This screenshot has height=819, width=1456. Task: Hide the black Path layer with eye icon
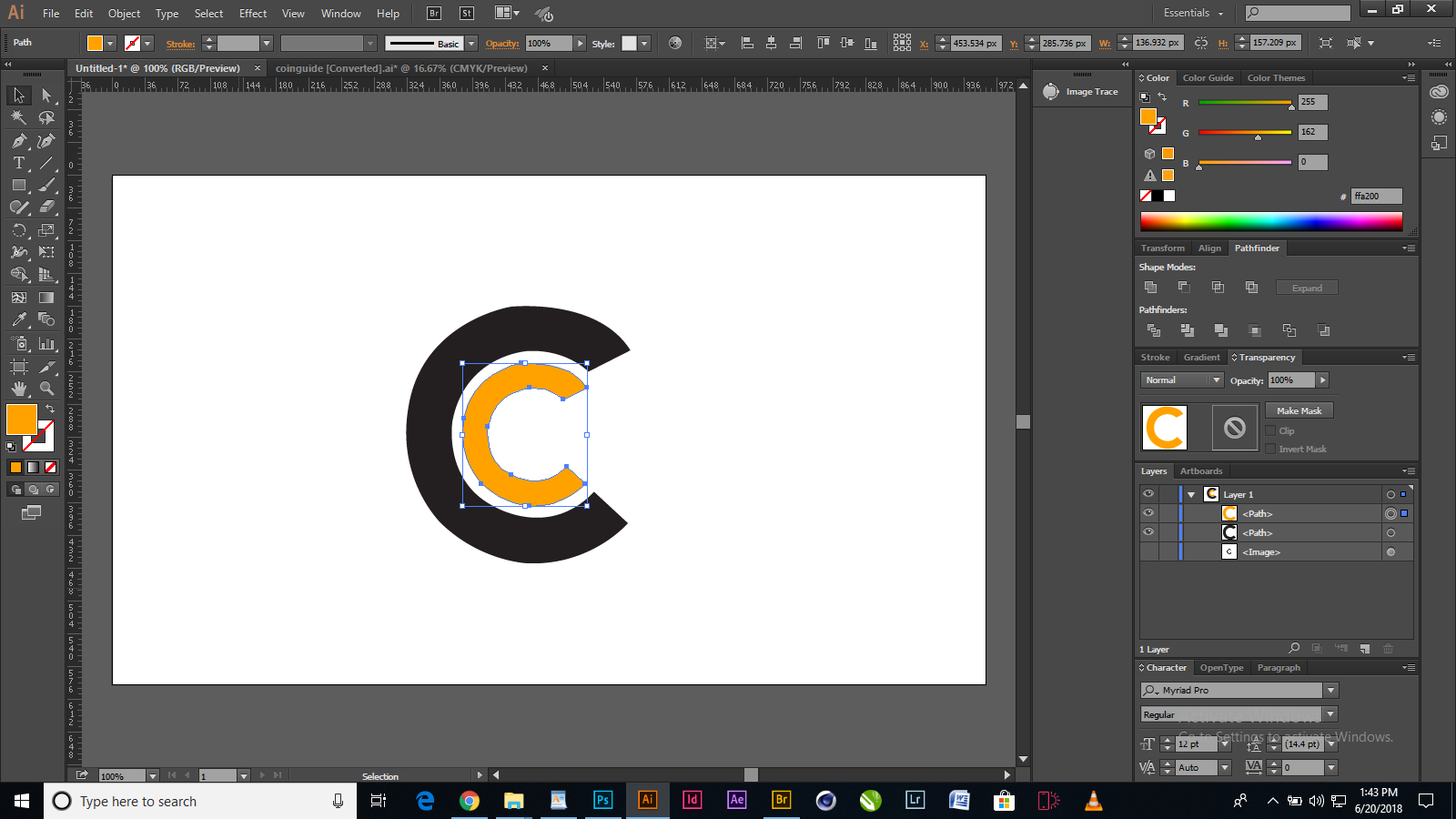point(1148,532)
